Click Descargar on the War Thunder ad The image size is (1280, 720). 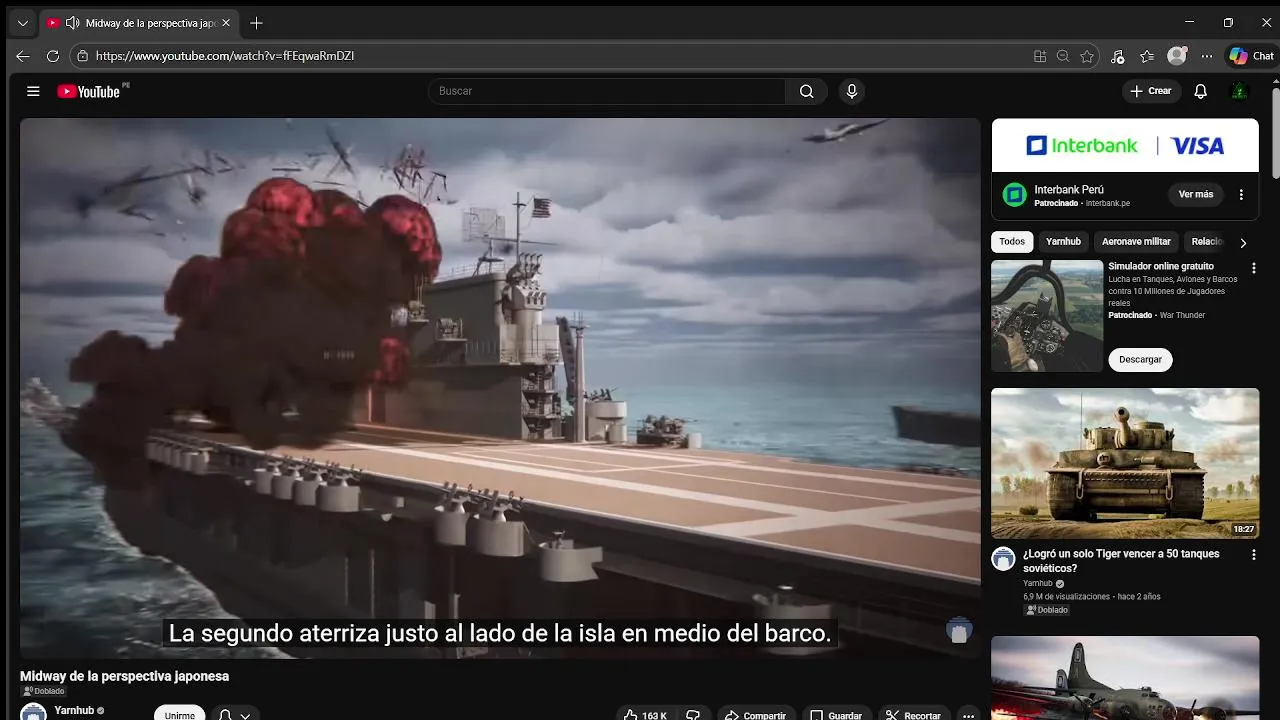pos(1140,359)
